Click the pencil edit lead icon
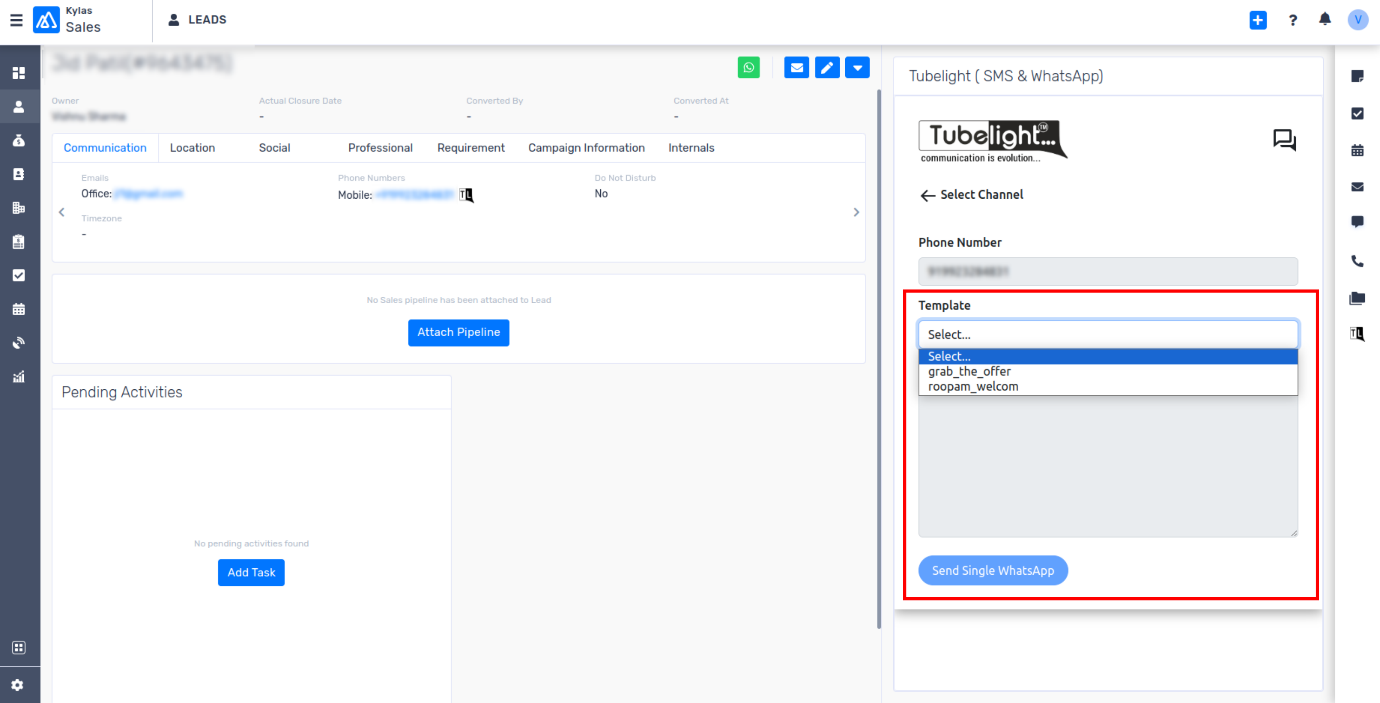1380x703 pixels. click(826, 68)
